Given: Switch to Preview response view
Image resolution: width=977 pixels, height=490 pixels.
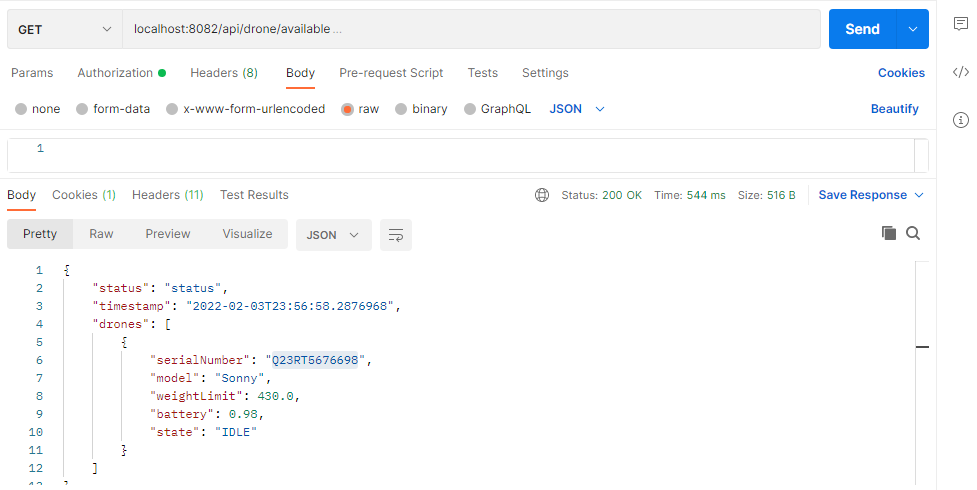Looking at the screenshot, I should click(168, 234).
